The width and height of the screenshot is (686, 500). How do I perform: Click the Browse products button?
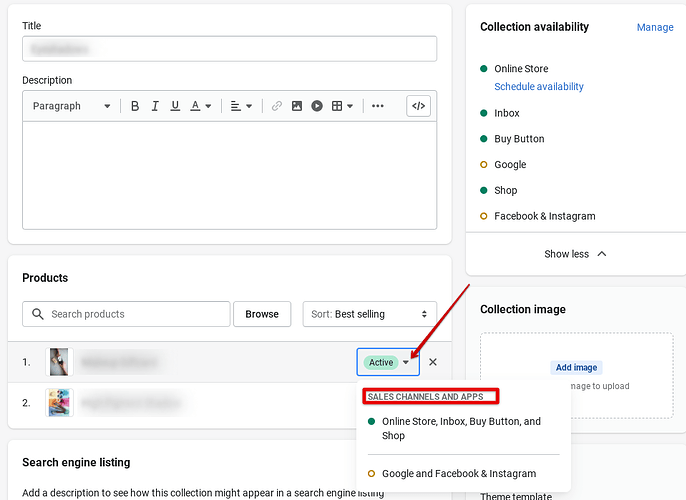click(x=262, y=314)
